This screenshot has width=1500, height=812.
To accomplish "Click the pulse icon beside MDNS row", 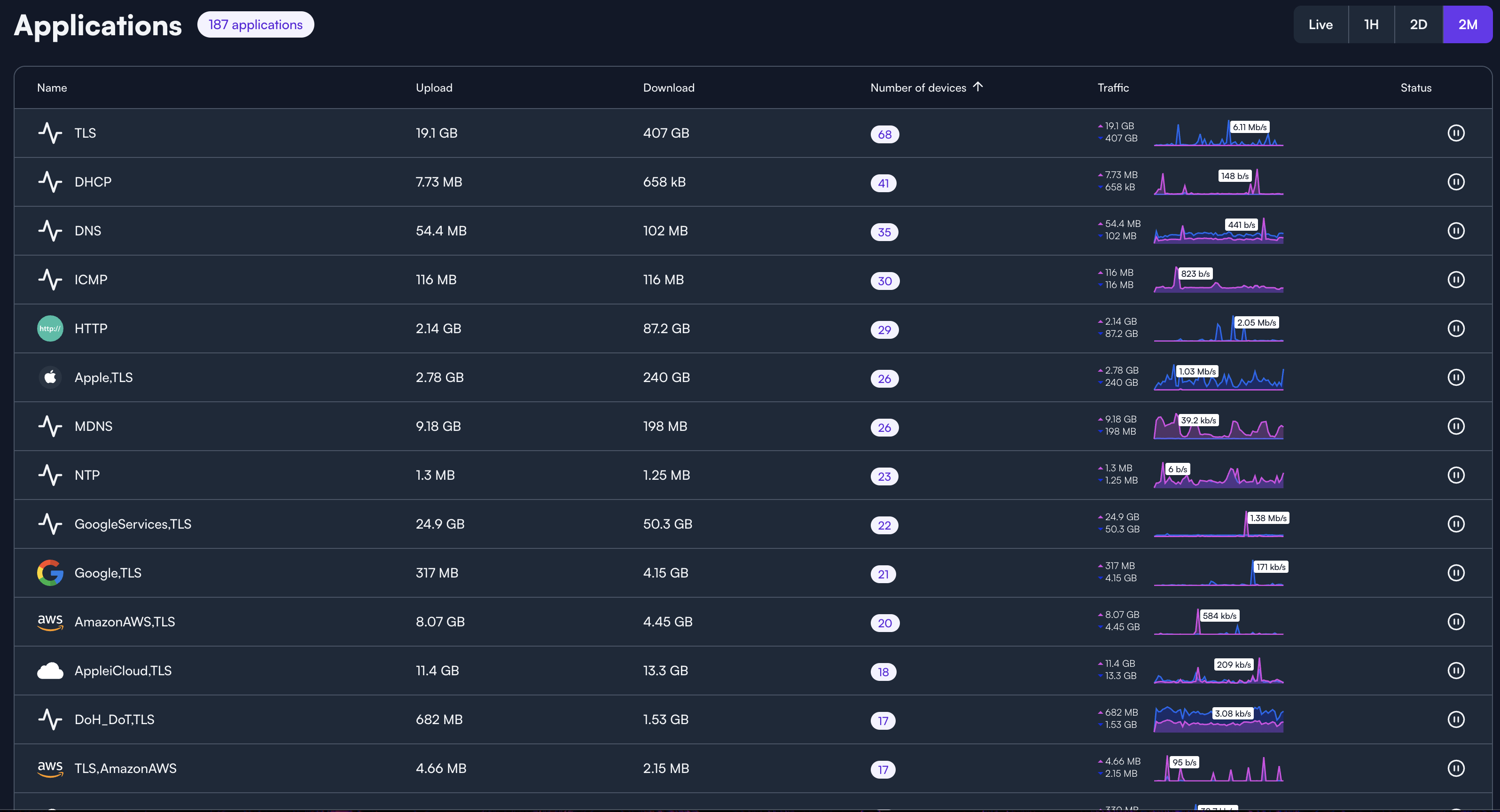I will 50,426.
